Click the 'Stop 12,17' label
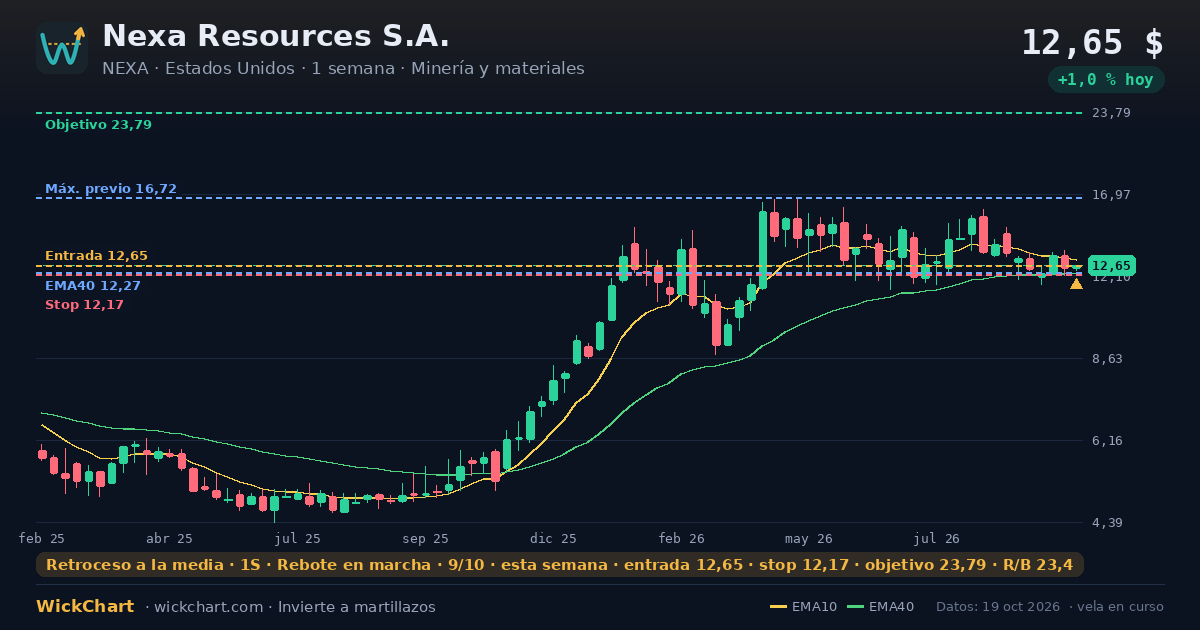This screenshot has height=630, width=1200. coord(84,305)
